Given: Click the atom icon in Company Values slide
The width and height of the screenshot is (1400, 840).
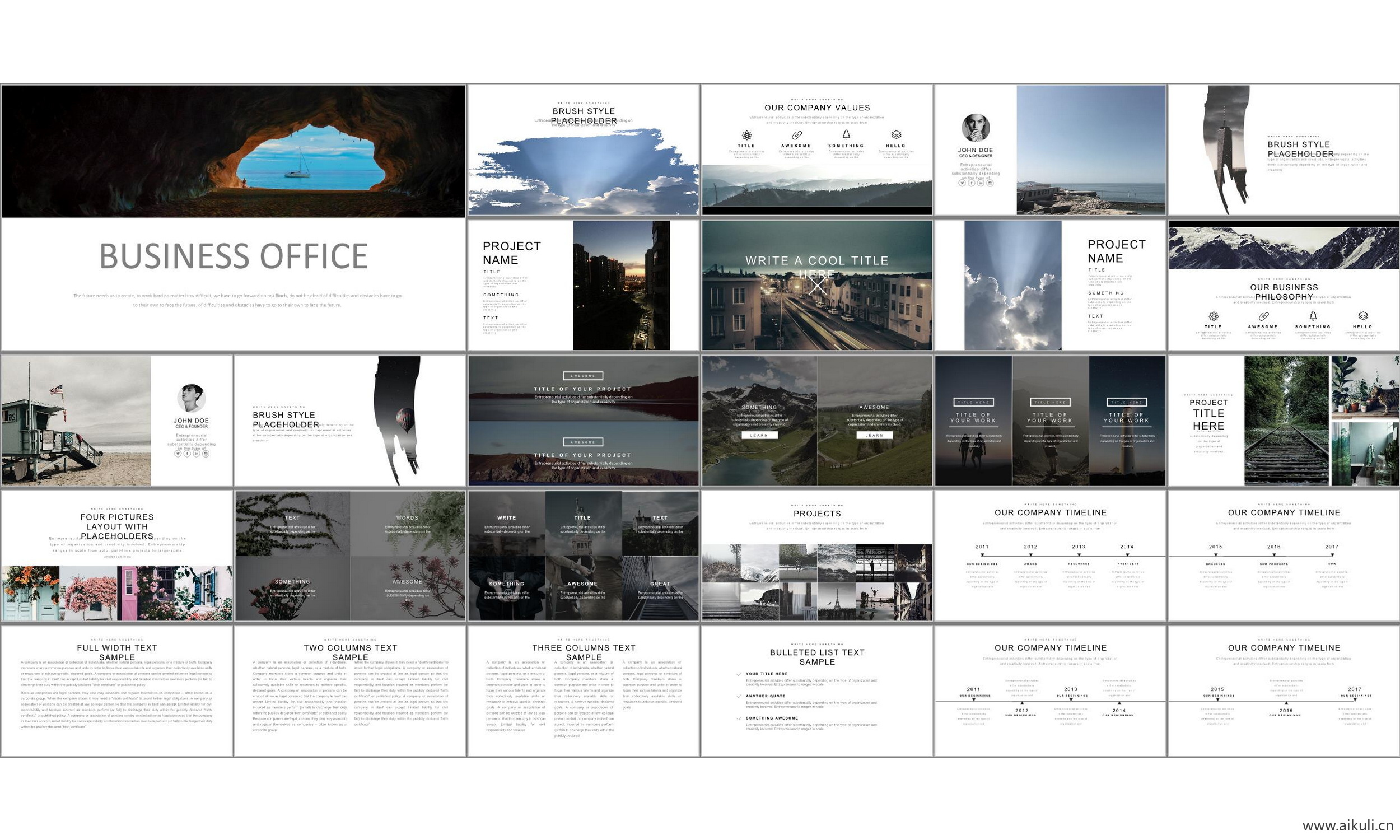Looking at the screenshot, I should click(x=746, y=135).
